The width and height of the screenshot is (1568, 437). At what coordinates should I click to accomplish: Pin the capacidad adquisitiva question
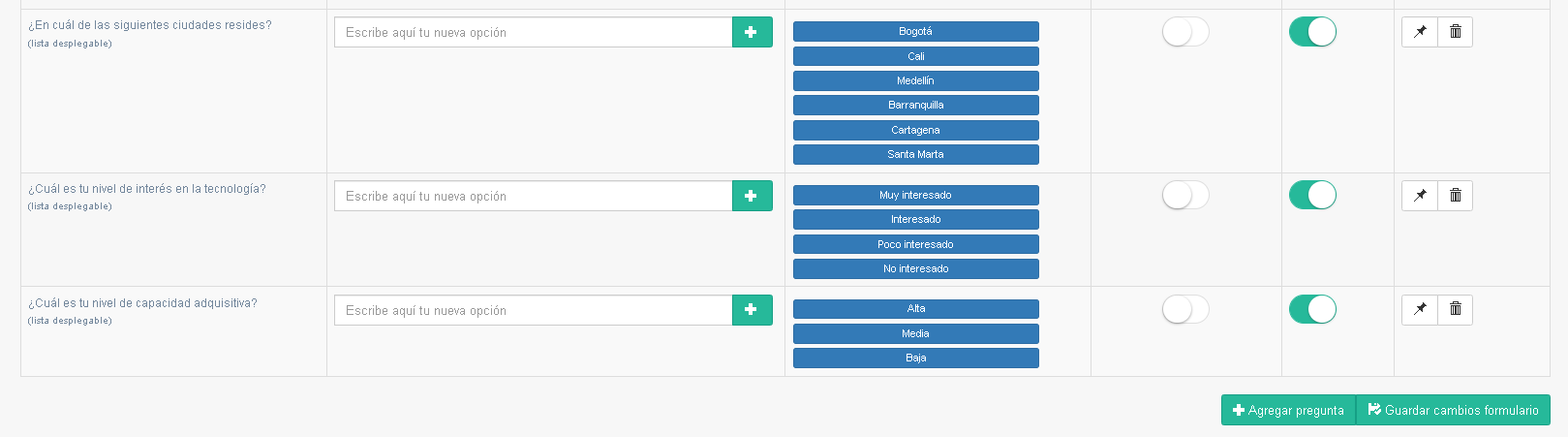[x=1420, y=310]
